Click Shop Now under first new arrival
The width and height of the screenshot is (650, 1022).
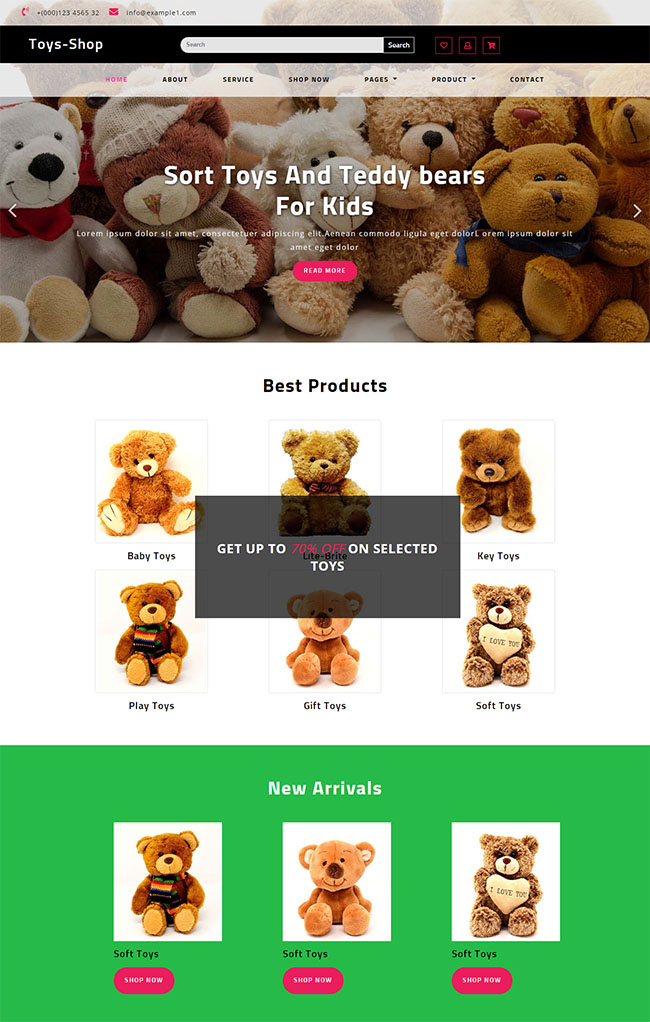pyautogui.click(x=143, y=980)
